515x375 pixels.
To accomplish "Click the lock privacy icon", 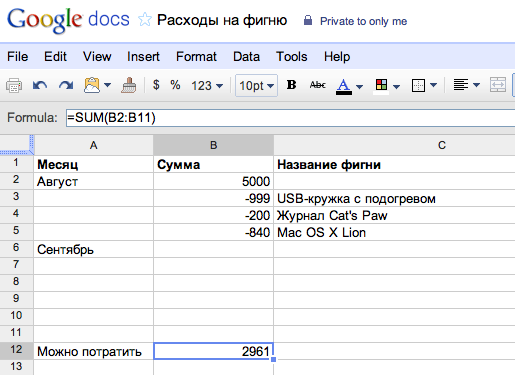I will (x=308, y=20).
